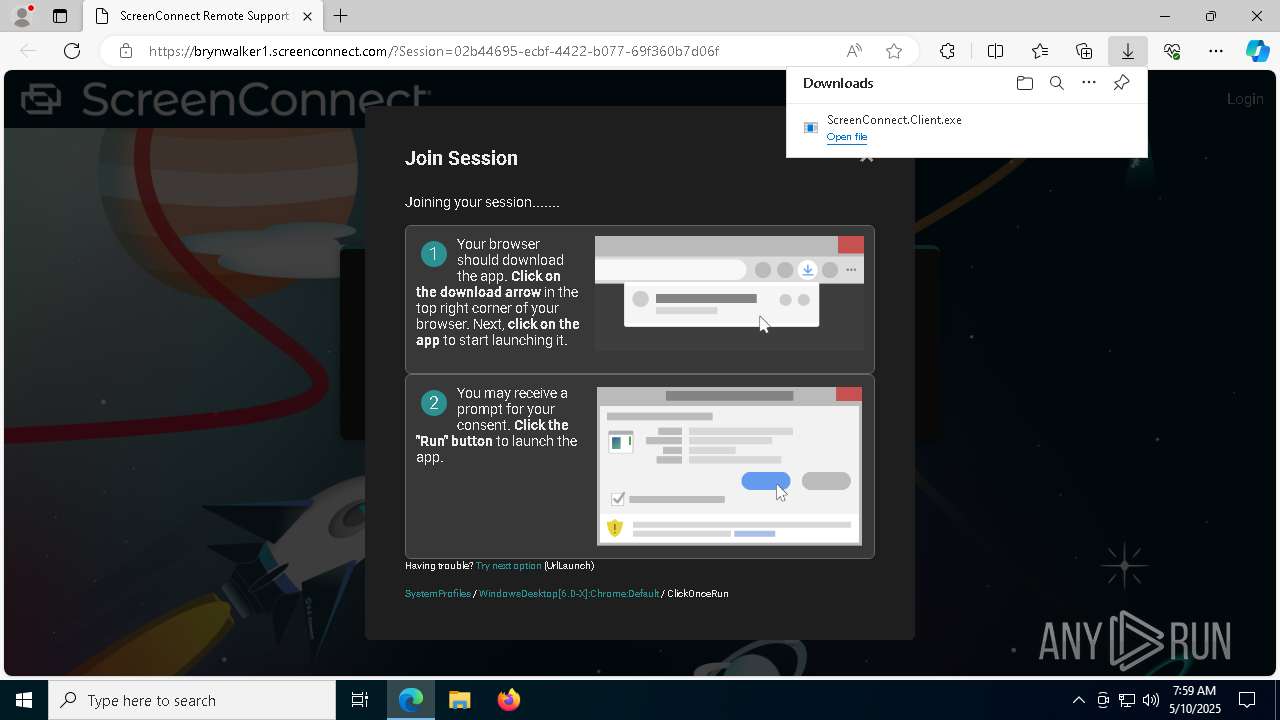Close the ScreenConnect Remote Support tab
The height and width of the screenshot is (720, 1280).
(x=308, y=16)
